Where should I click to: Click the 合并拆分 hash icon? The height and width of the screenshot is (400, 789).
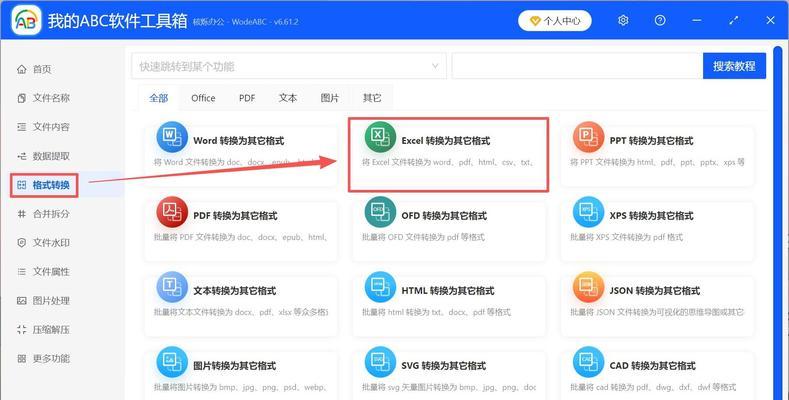click(x=22, y=214)
